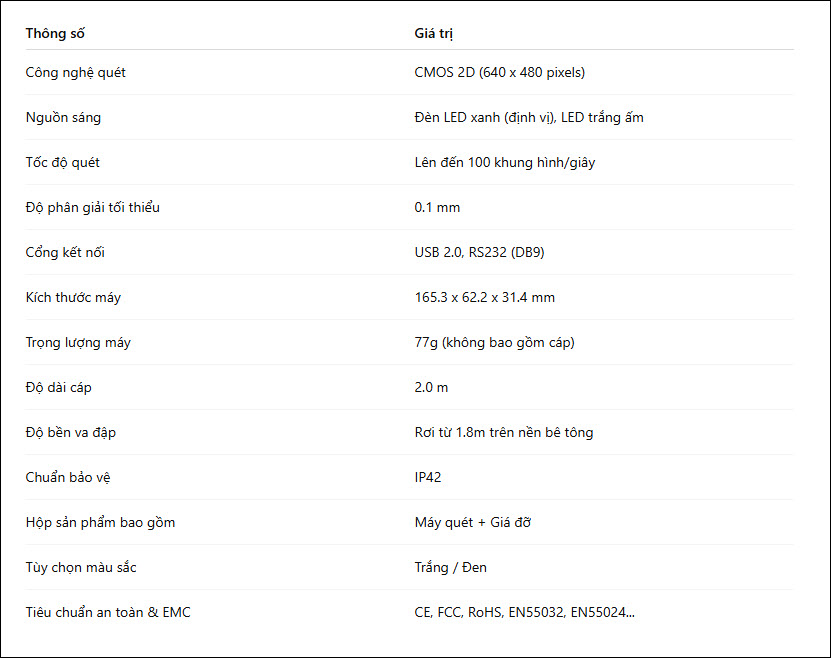This screenshot has width=831, height=658.
Task: Click the 'USB 2.0, RS232 (DB9)' value
Action: (479, 253)
